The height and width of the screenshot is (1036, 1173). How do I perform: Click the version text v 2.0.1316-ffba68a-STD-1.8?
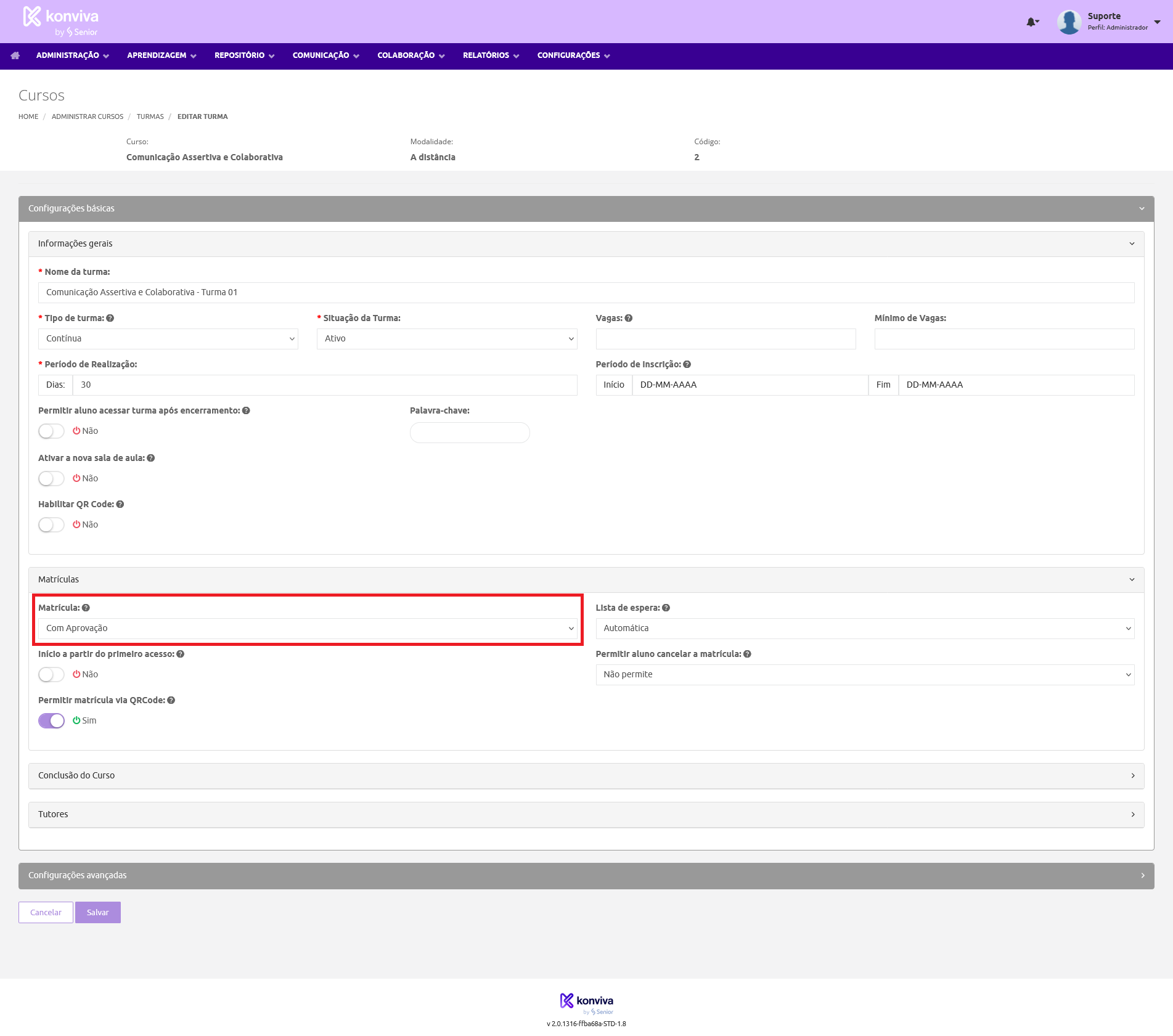(x=586, y=1024)
